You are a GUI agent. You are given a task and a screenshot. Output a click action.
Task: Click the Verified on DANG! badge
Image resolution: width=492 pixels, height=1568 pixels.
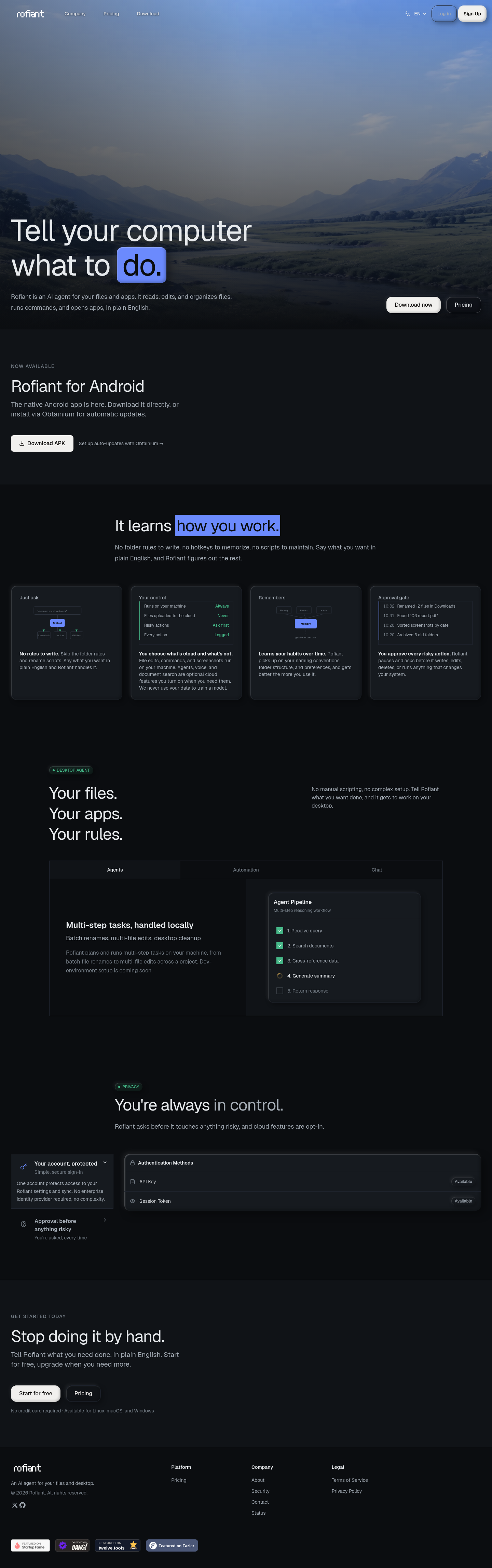pos(72,1545)
